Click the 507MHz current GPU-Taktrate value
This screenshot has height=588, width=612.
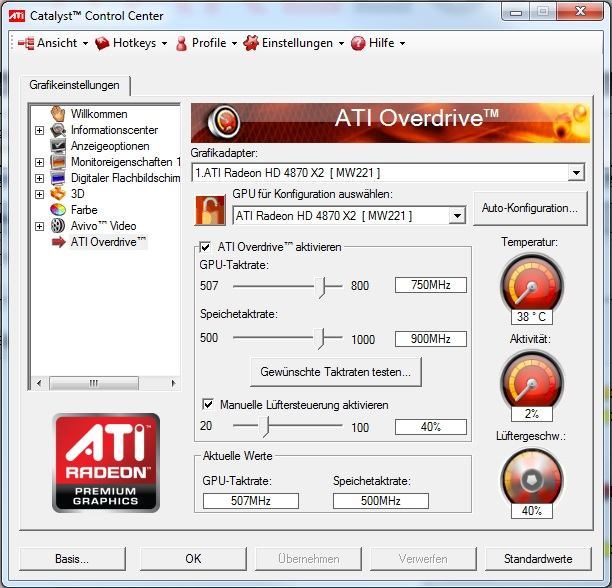(251, 501)
